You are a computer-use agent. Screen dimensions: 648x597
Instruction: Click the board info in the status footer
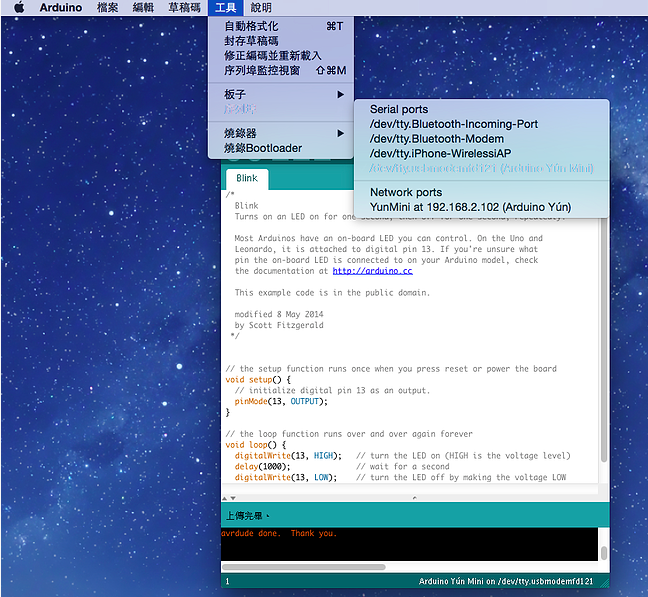pos(506,581)
